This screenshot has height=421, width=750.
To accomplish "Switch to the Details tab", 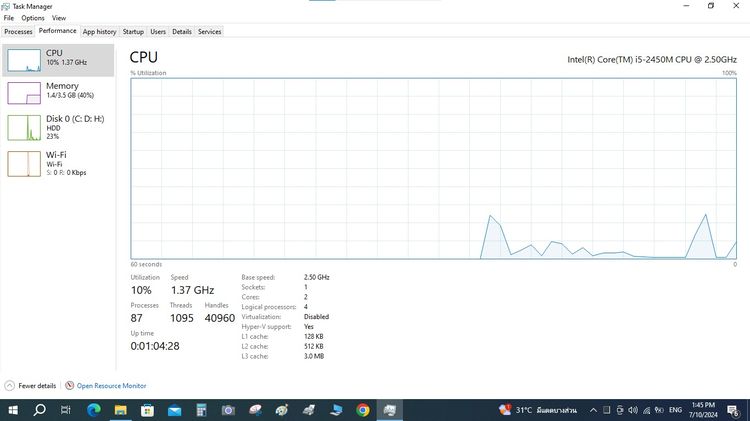I will tap(182, 32).
